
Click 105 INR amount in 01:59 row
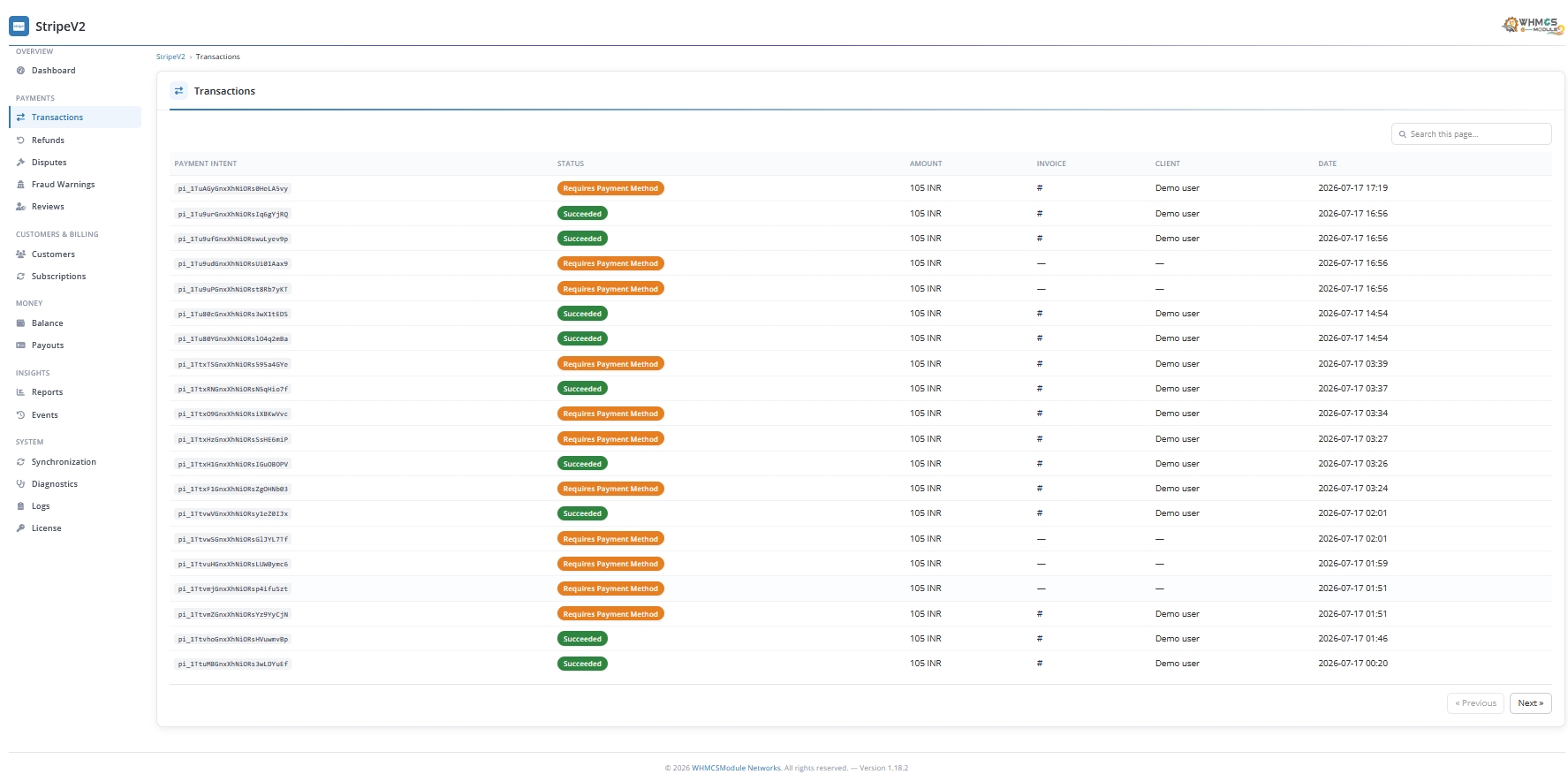pyautogui.click(x=926, y=564)
